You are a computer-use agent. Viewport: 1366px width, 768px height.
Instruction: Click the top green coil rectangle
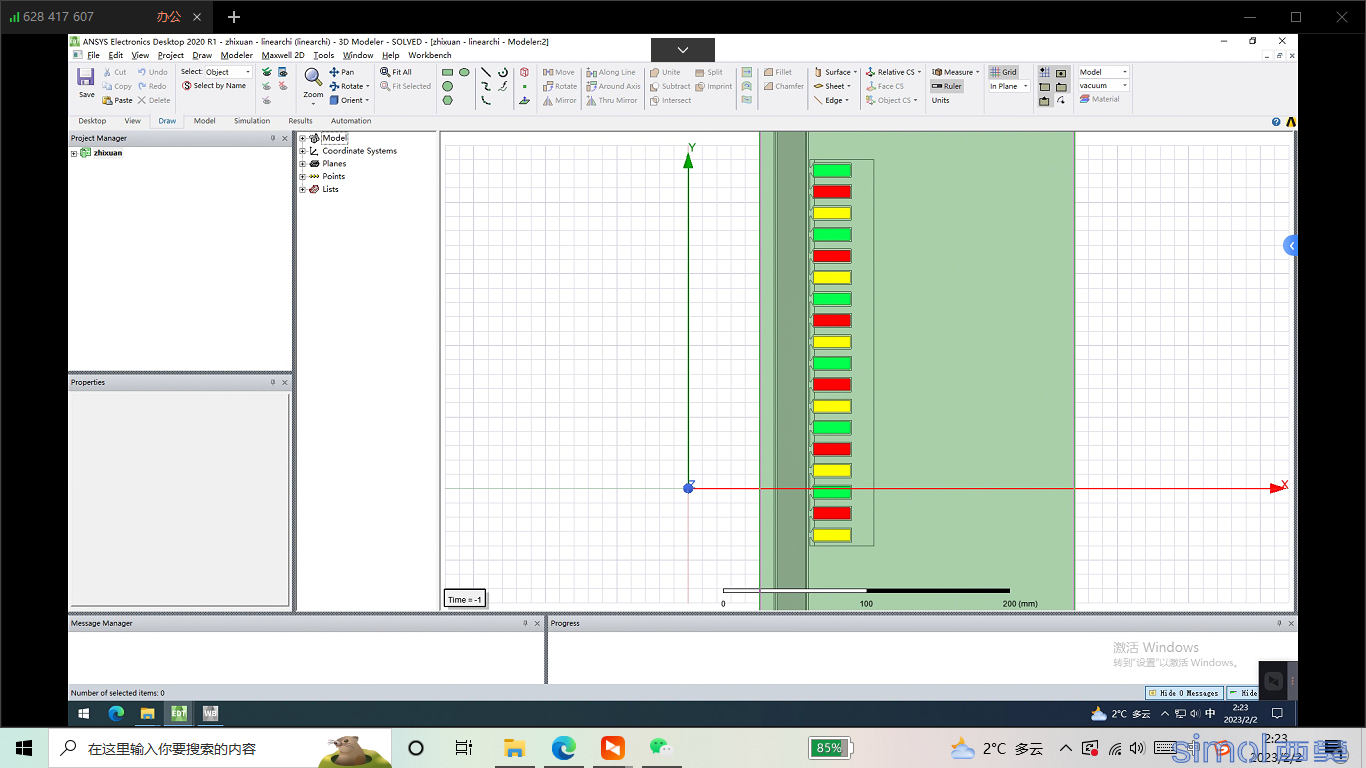point(831,171)
